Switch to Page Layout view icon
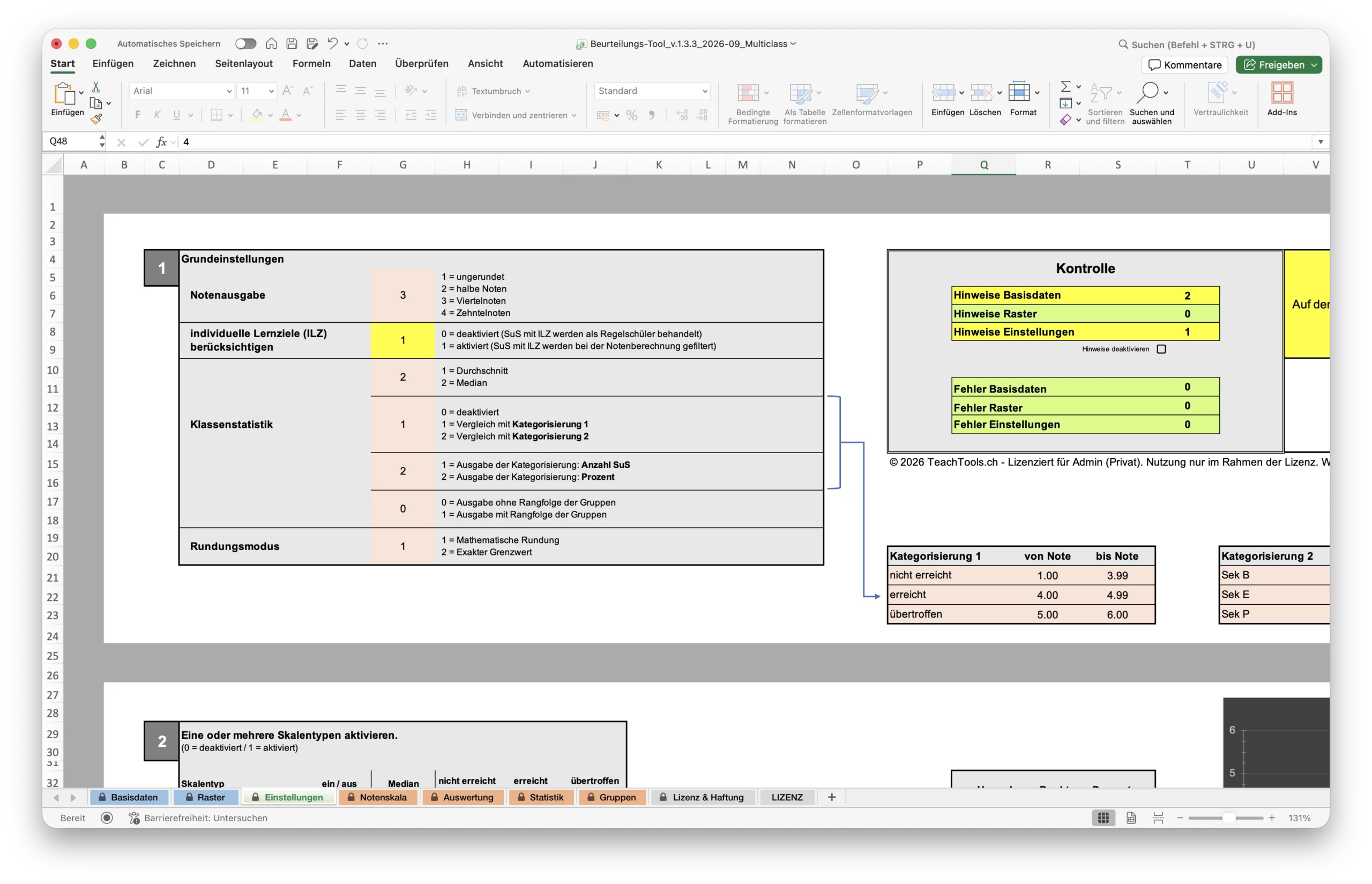This screenshot has width=1372, height=884. [1131, 818]
